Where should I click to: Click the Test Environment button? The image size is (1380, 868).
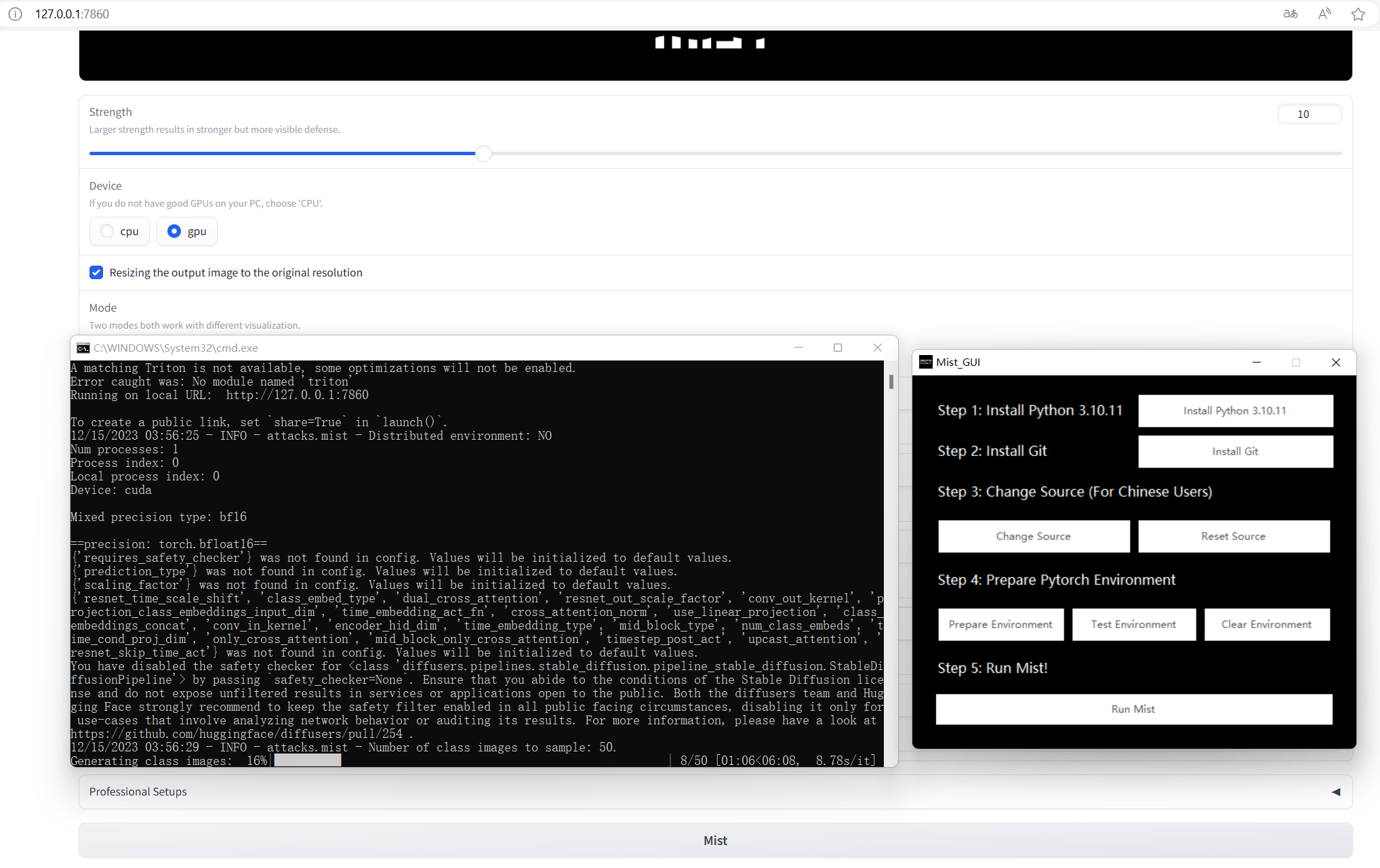click(1133, 624)
